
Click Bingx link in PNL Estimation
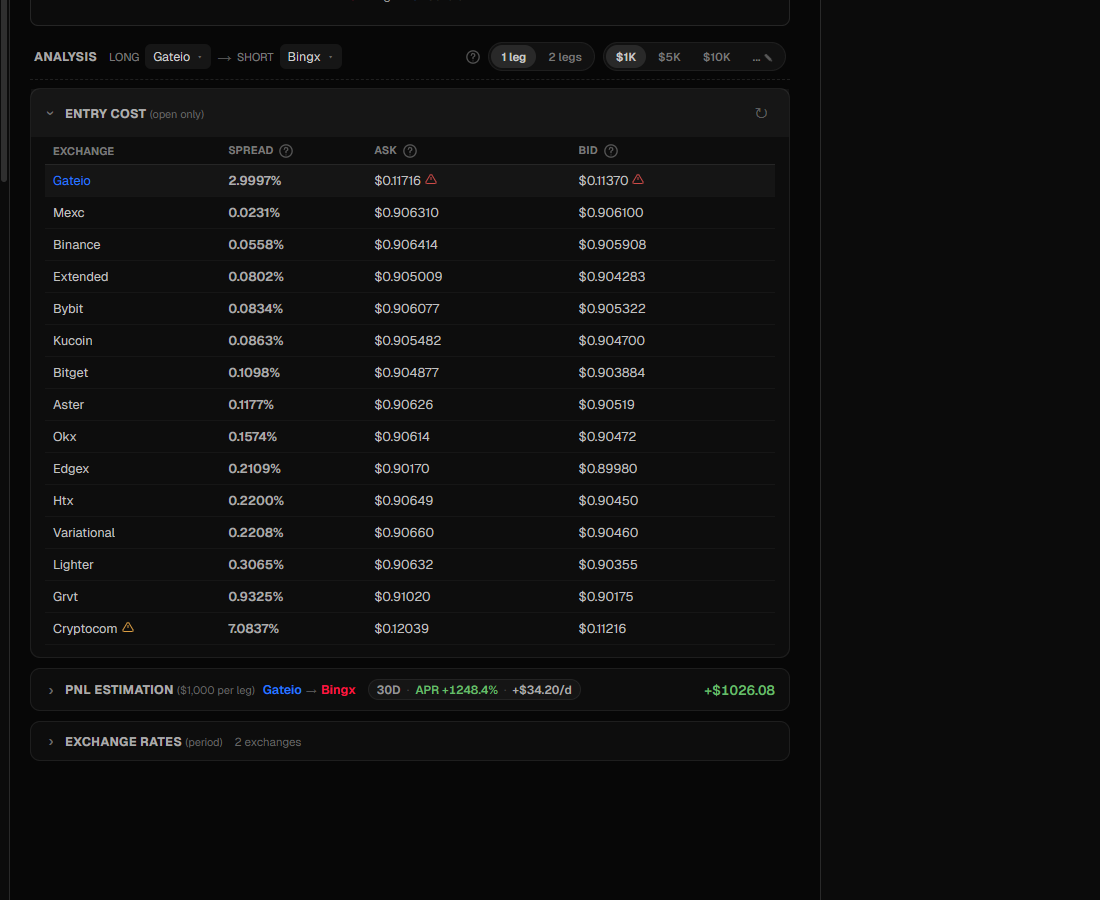click(338, 690)
